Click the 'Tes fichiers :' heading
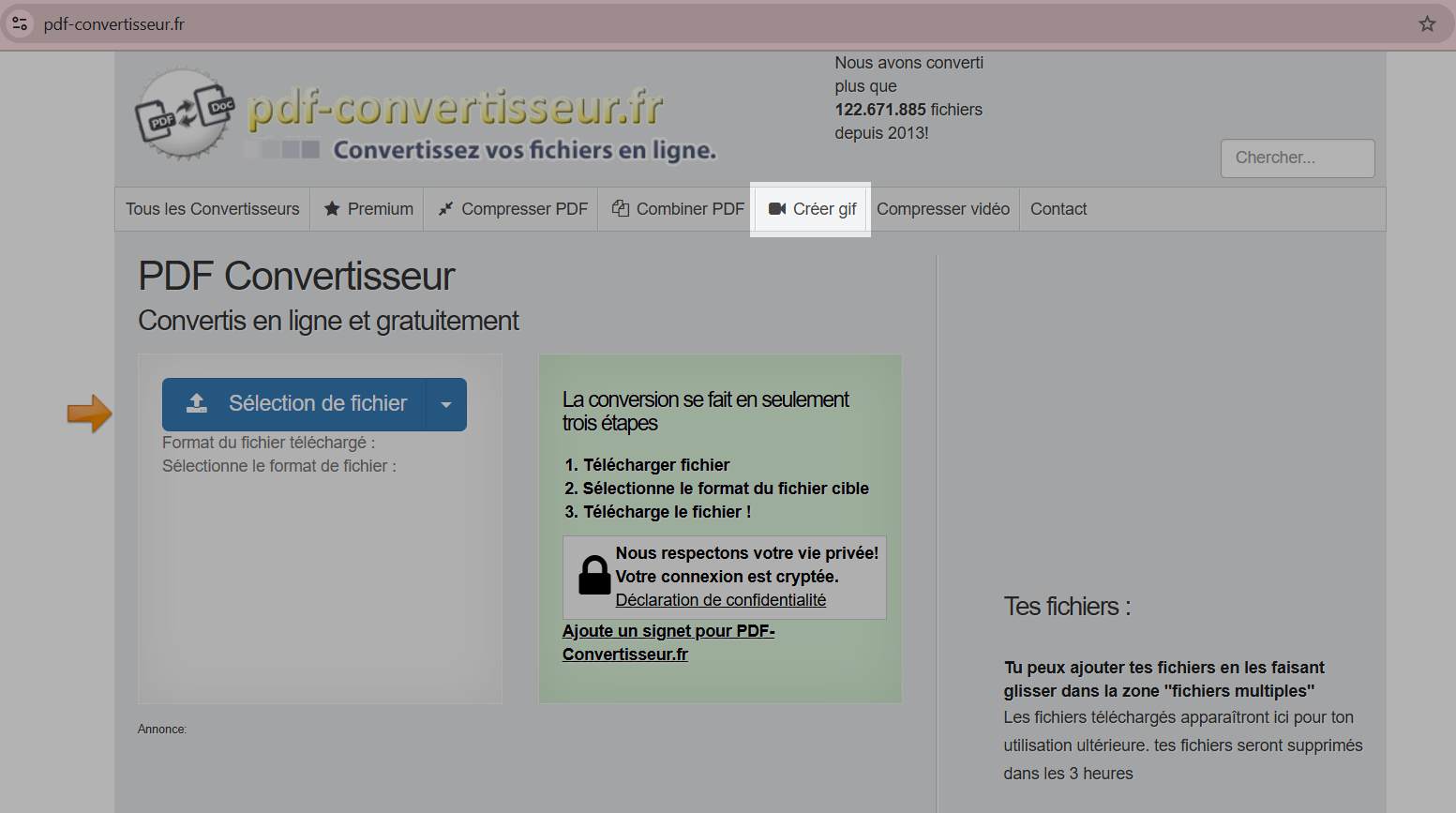The width and height of the screenshot is (1456, 813). tap(1067, 607)
